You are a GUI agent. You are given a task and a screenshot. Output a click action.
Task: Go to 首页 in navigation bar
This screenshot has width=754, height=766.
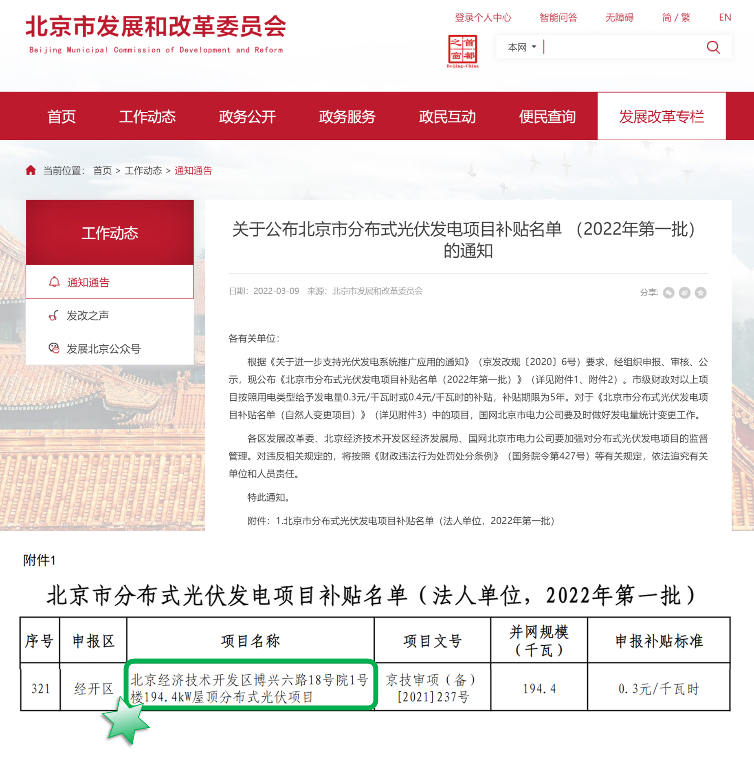click(62, 116)
